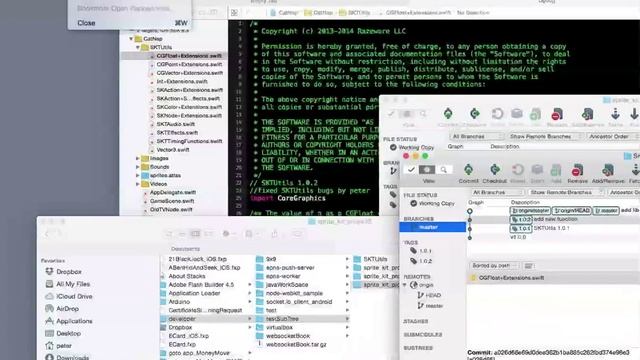The image size is (640, 360).
Task: Click Stash in the front SourceTree window
Action: (x=537, y=173)
